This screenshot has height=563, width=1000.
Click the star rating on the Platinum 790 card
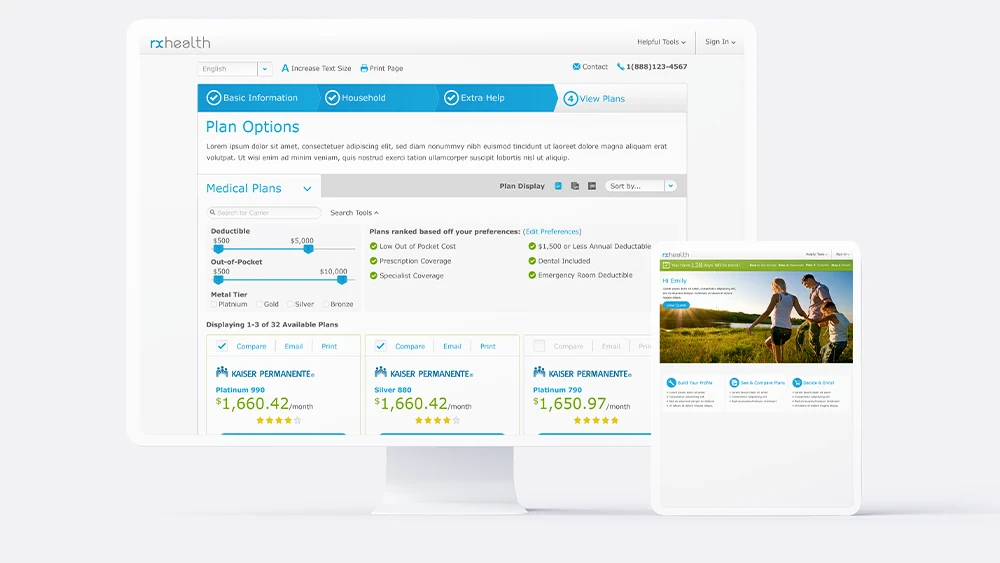(596, 420)
